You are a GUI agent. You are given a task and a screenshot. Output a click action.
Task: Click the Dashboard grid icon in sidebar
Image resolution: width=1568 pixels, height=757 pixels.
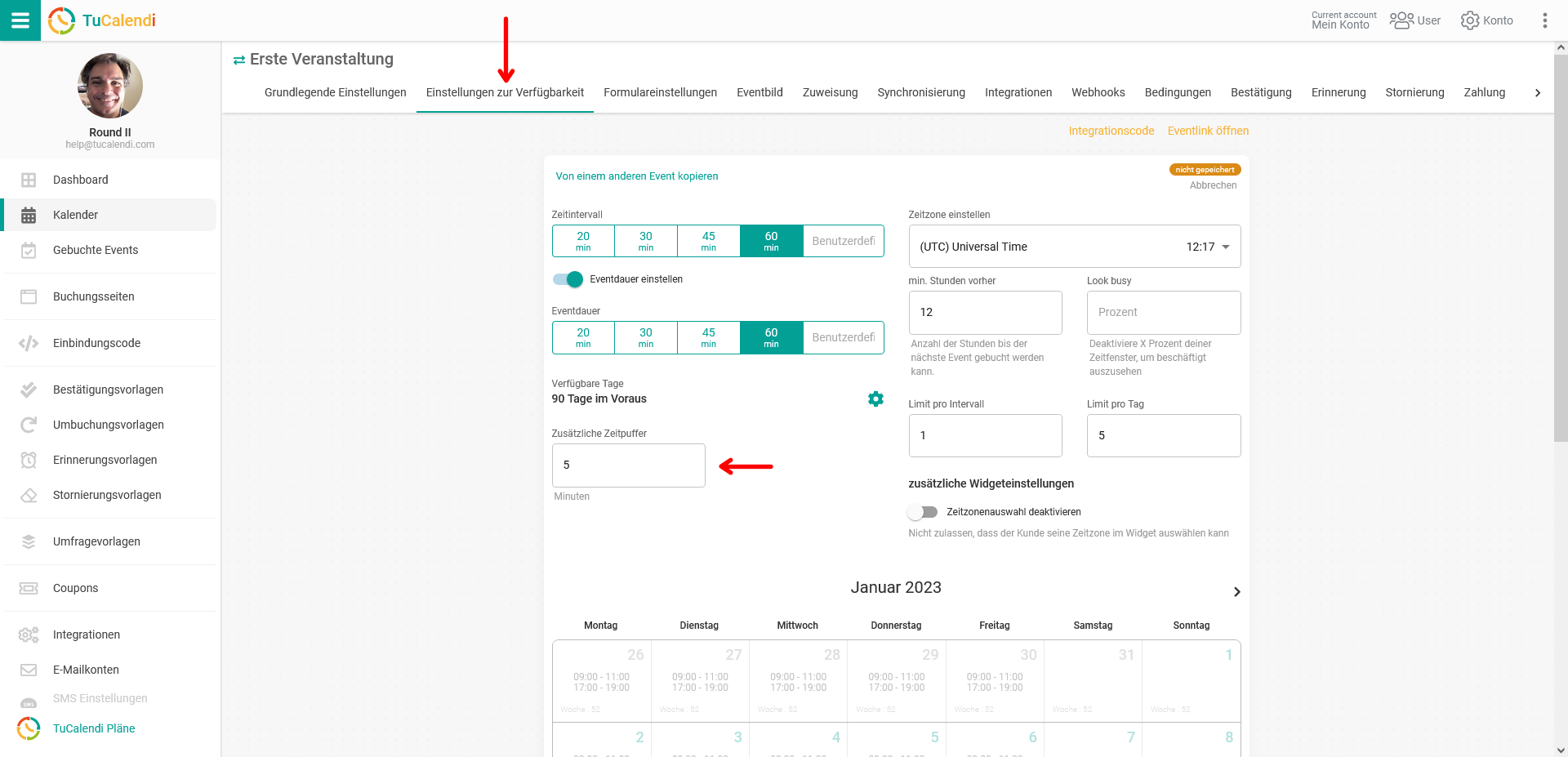(29, 180)
